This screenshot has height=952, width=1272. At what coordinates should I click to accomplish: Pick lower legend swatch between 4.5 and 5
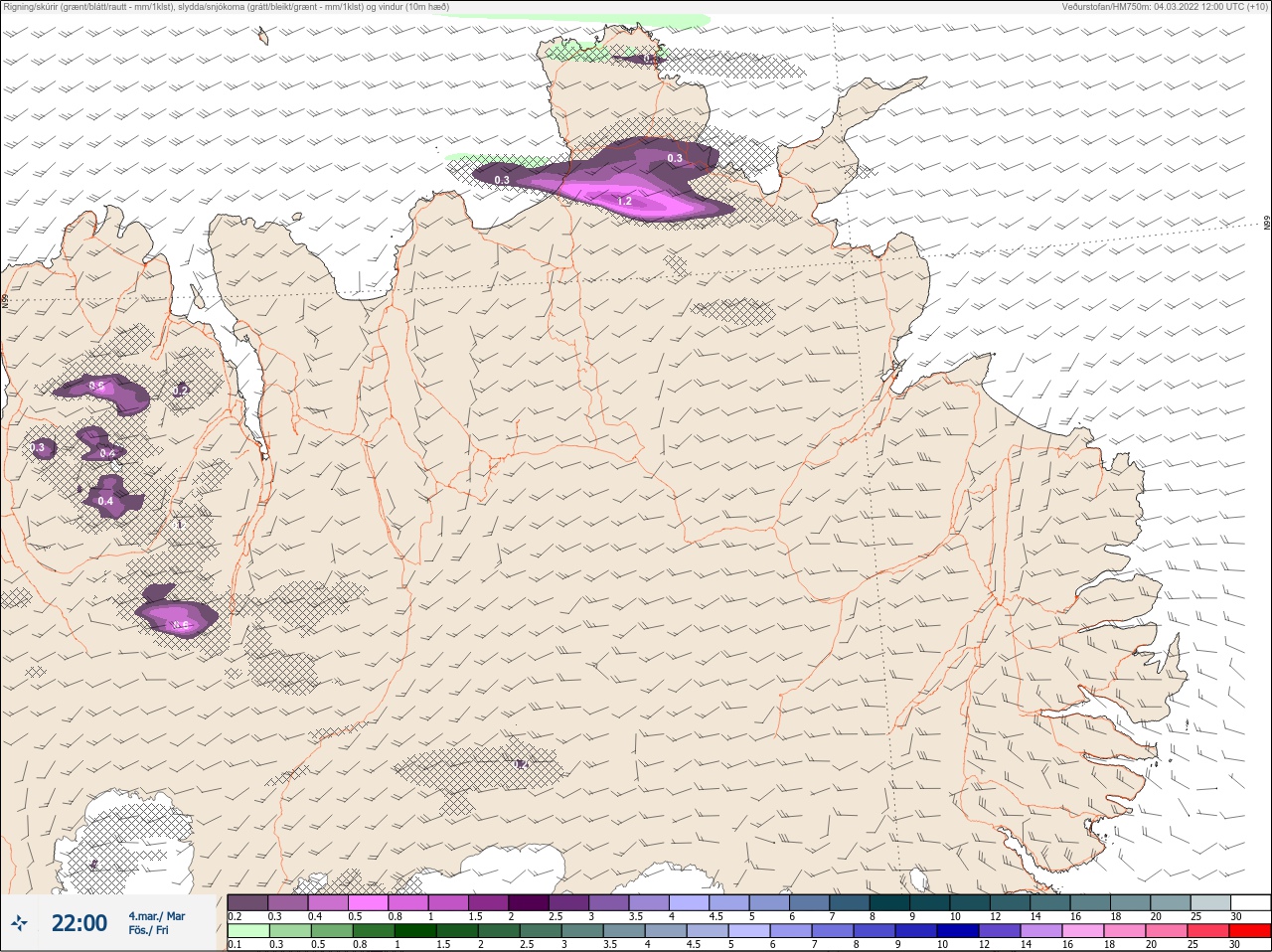(x=708, y=931)
